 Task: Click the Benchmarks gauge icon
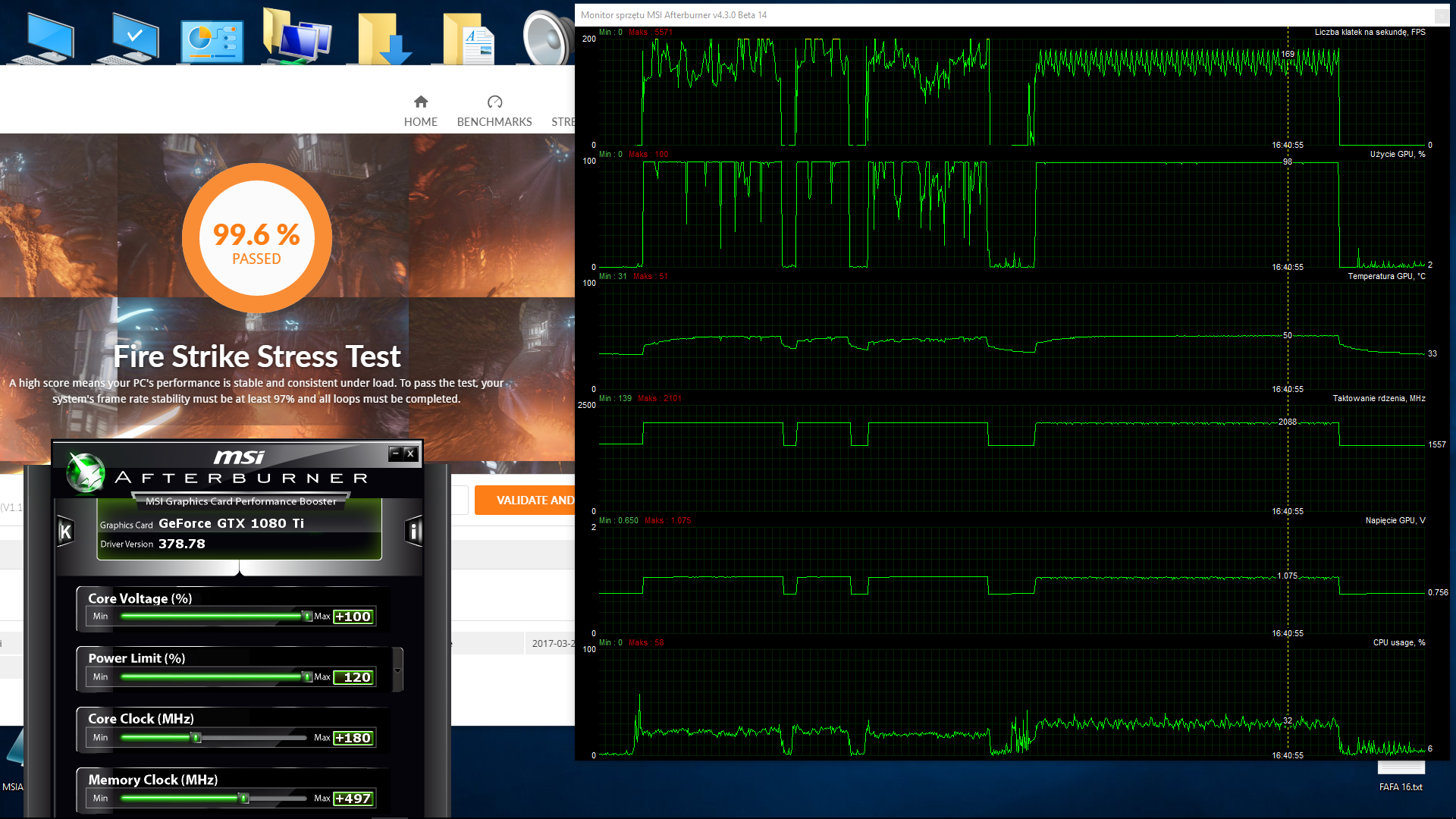coord(494,102)
